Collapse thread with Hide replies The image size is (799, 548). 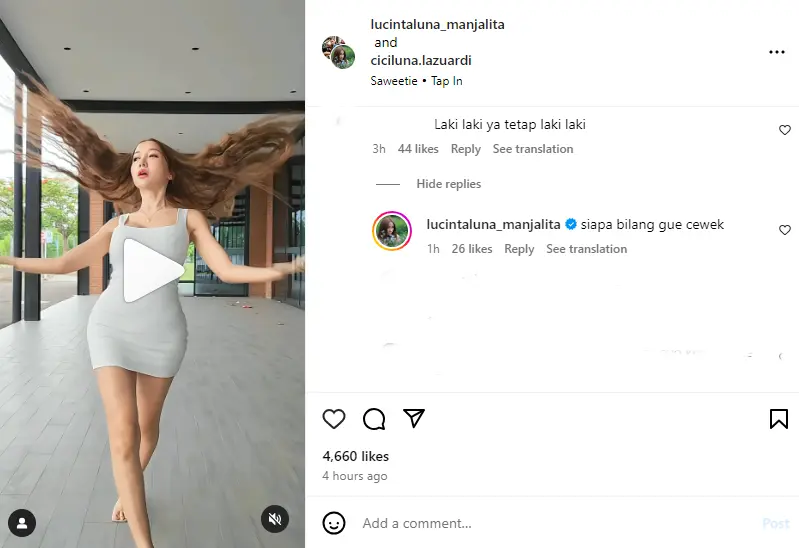click(x=448, y=184)
